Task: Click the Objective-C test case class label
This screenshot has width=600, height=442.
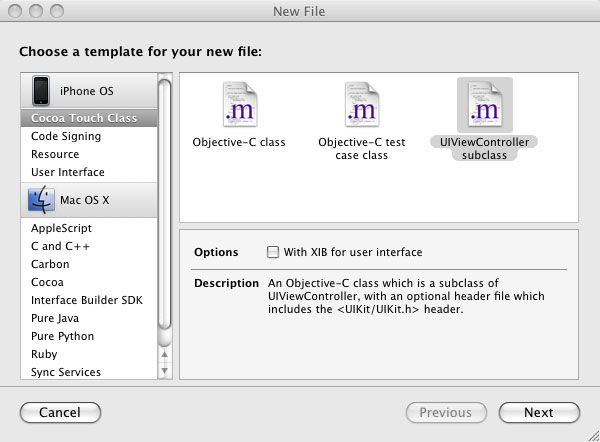Action: click(x=362, y=148)
